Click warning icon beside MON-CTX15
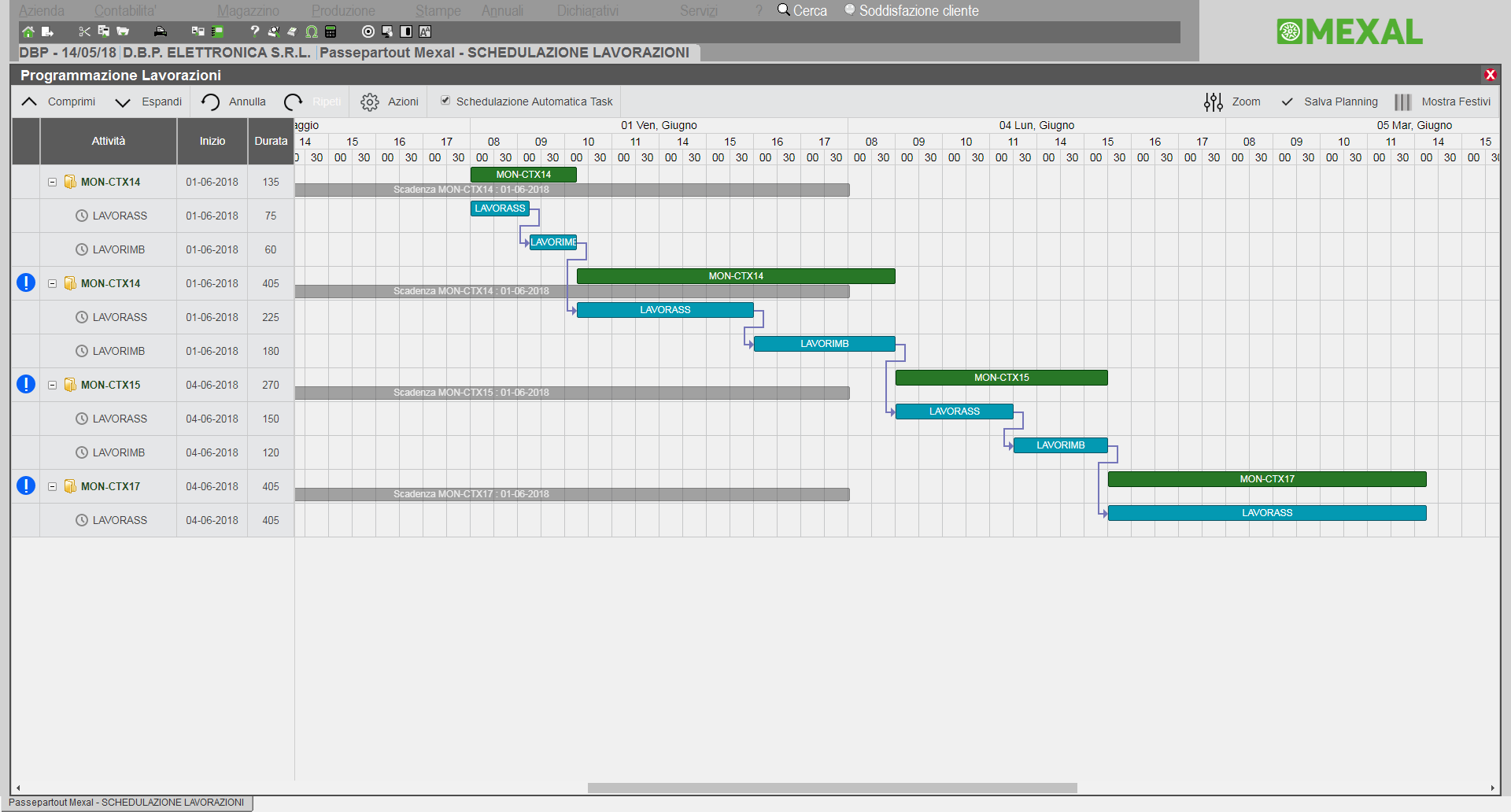Screen dimensions: 1511x812 point(26,384)
